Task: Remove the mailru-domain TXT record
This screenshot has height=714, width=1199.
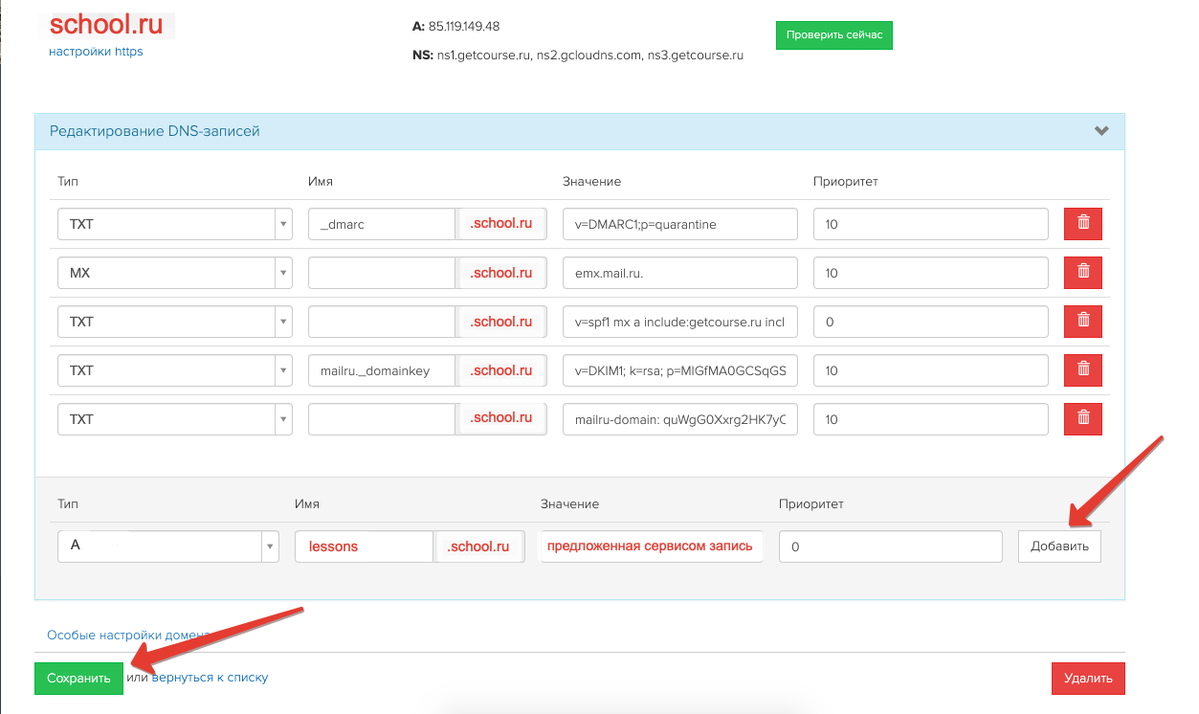Action: point(1082,419)
